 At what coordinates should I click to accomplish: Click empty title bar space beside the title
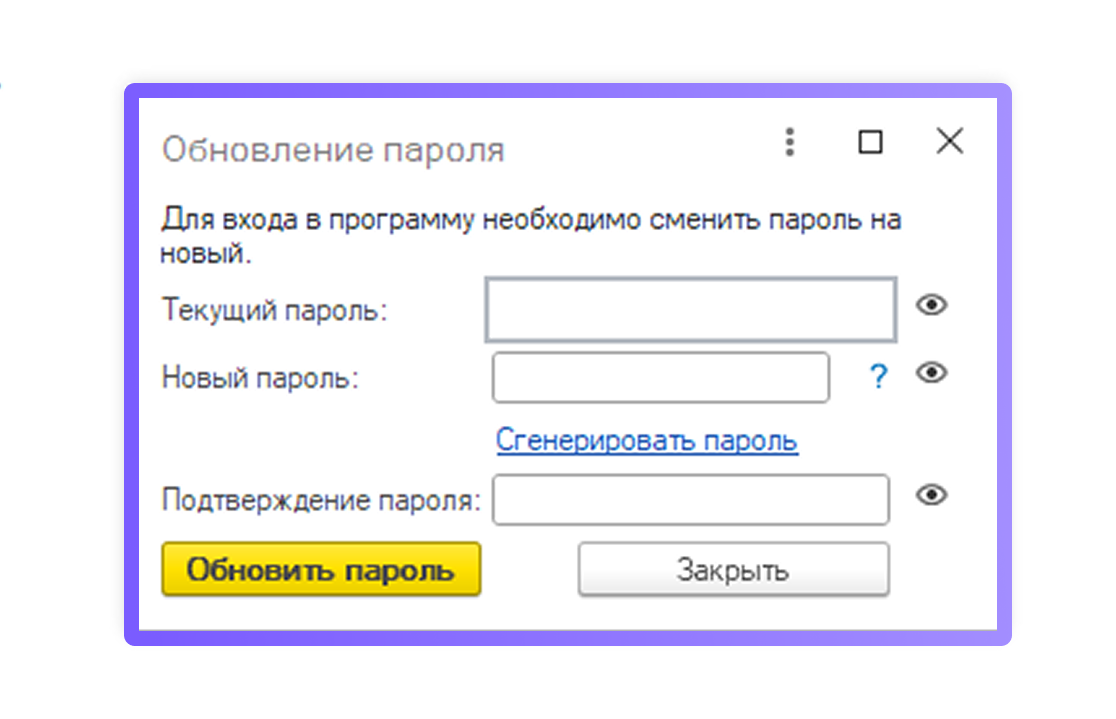point(640,148)
